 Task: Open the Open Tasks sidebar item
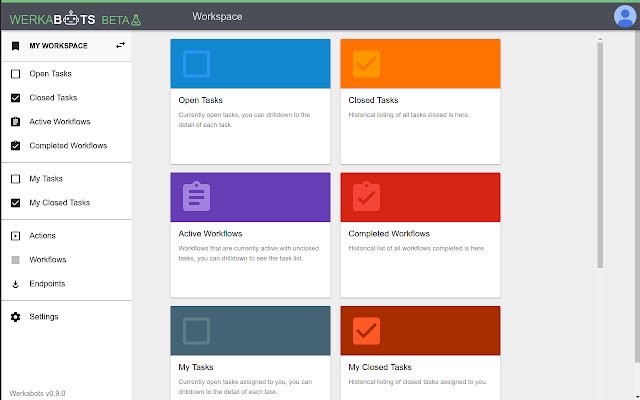coord(66,74)
